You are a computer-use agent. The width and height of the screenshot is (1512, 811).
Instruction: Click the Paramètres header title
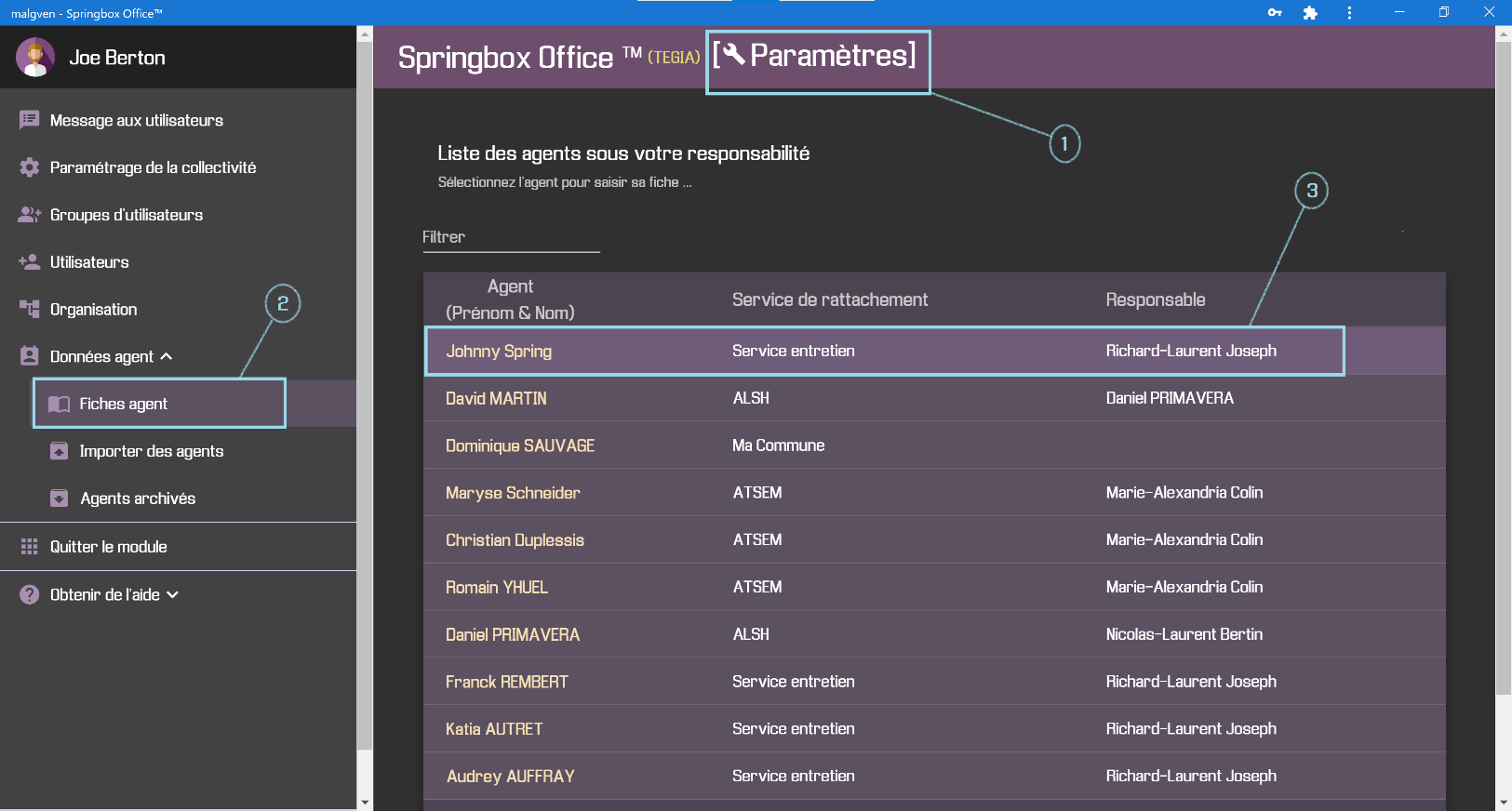pos(833,55)
